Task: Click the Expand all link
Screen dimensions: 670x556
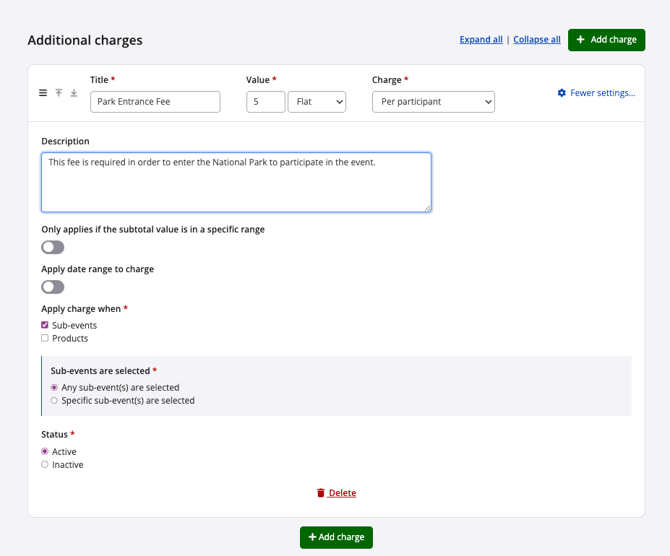Action: pyautogui.click(x=481, y=40)
